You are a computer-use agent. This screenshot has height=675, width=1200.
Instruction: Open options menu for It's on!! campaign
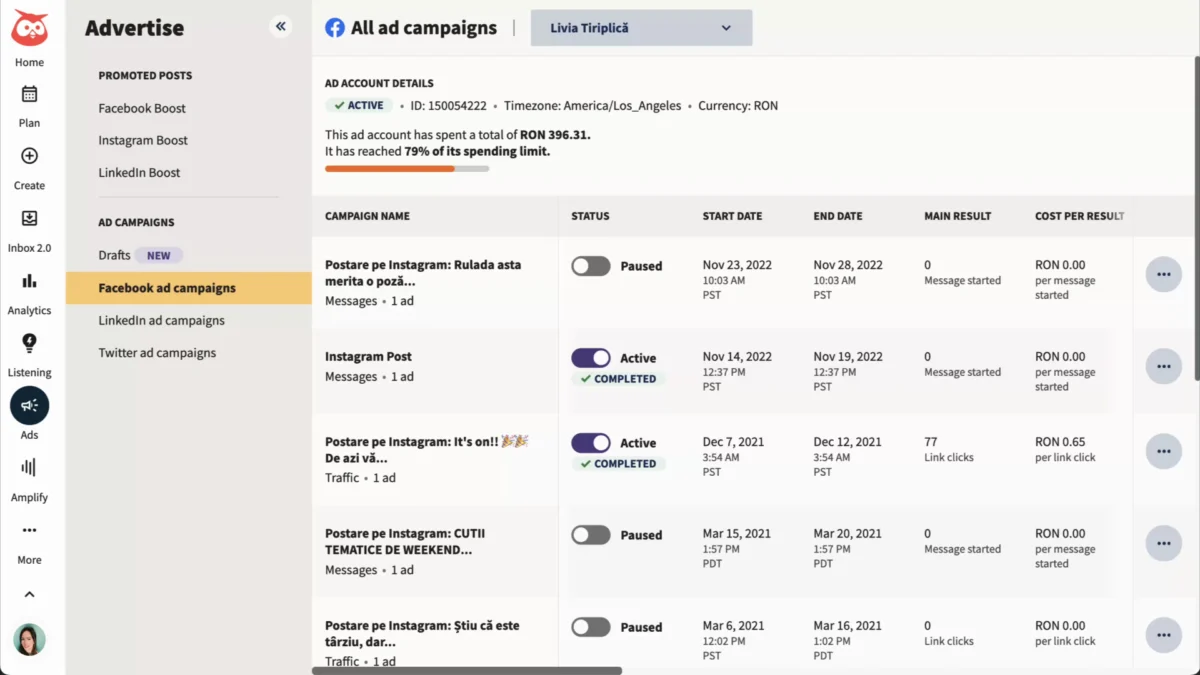(x=1164, y=451)
